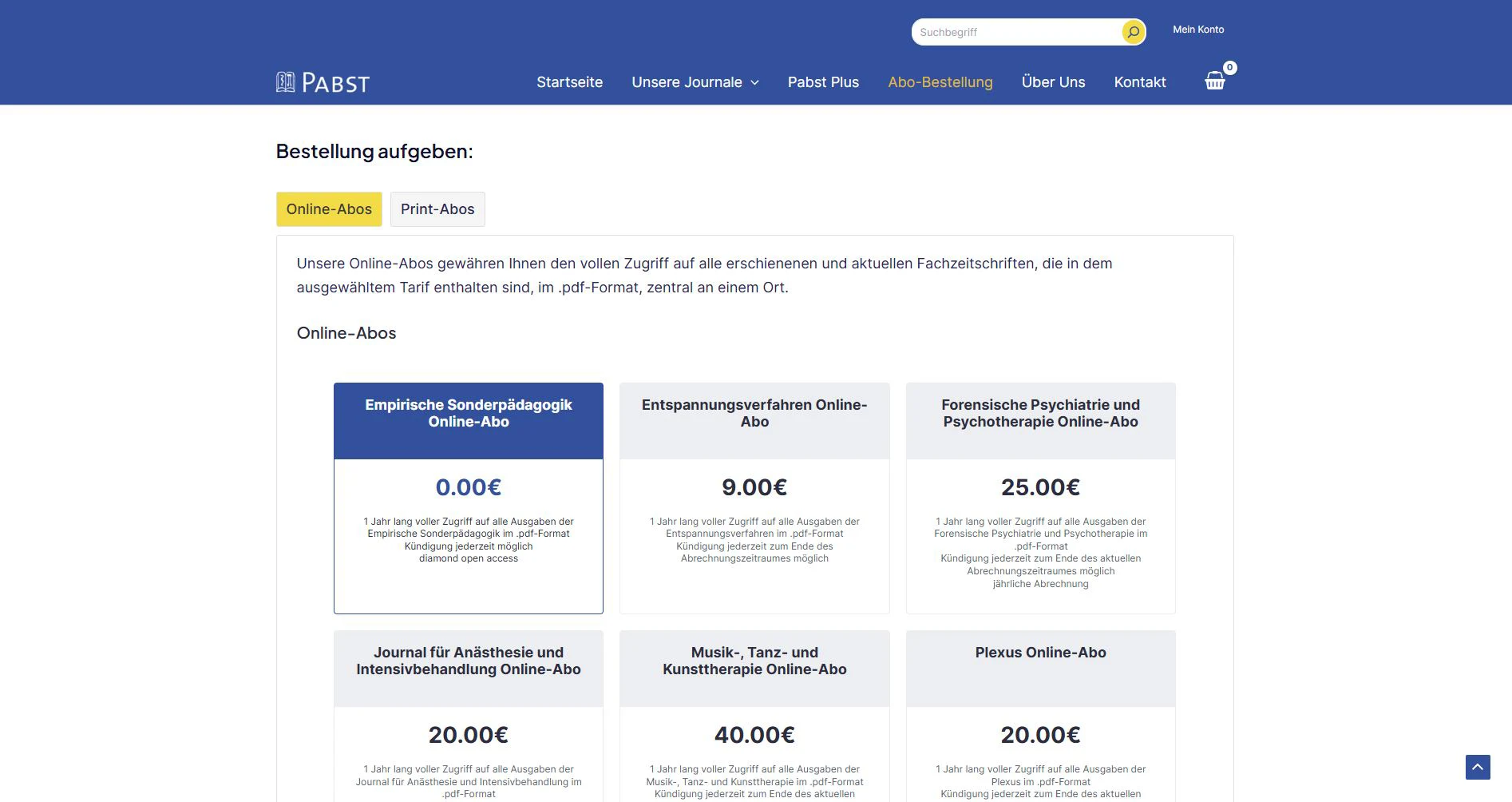Open the Mein Konto link
This screenshot has height=802, width=1512.
(1198, 30)
